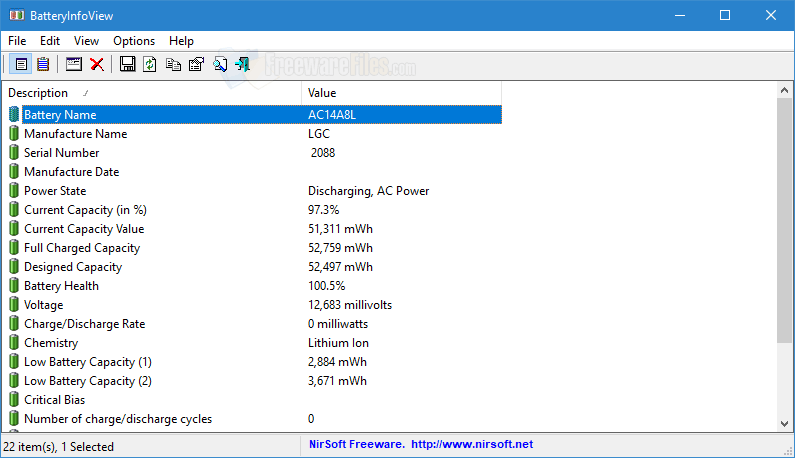
Task: Click battery icon beside Power State
Action: pos(14,191)
